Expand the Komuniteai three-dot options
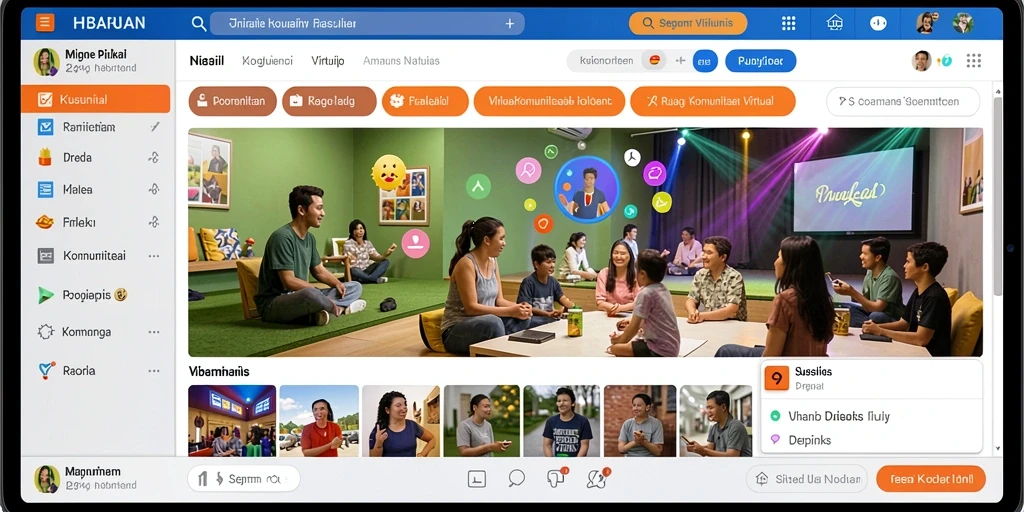The height and width of the screenshot is (512, 1024). [154, 256]
